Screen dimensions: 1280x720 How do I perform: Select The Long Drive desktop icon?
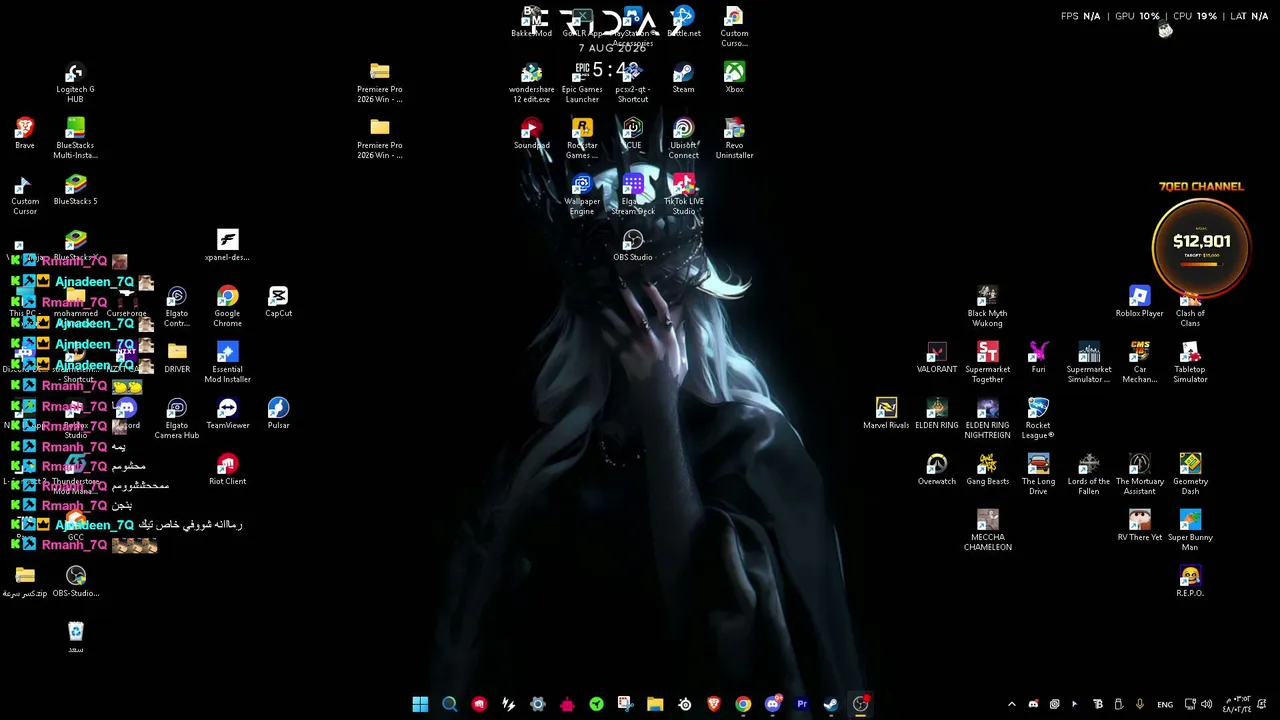(x=1038, y=475)
